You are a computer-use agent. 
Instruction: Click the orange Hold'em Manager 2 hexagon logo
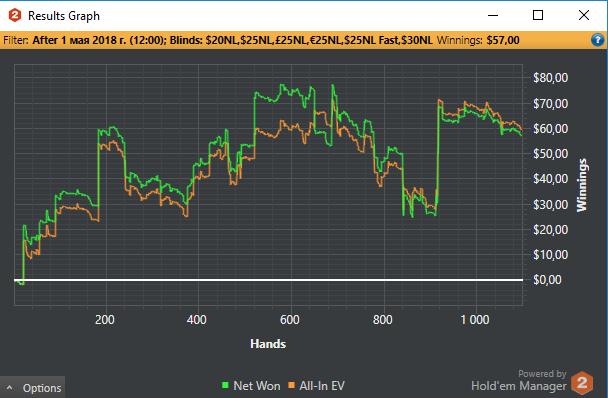[582, 383]
